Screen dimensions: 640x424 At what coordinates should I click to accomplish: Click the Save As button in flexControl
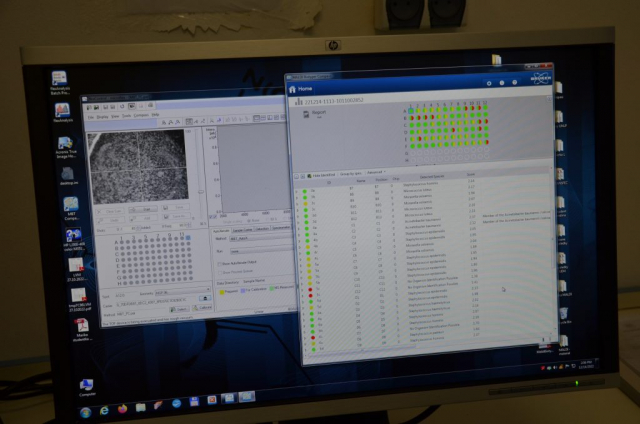point(176,216)
